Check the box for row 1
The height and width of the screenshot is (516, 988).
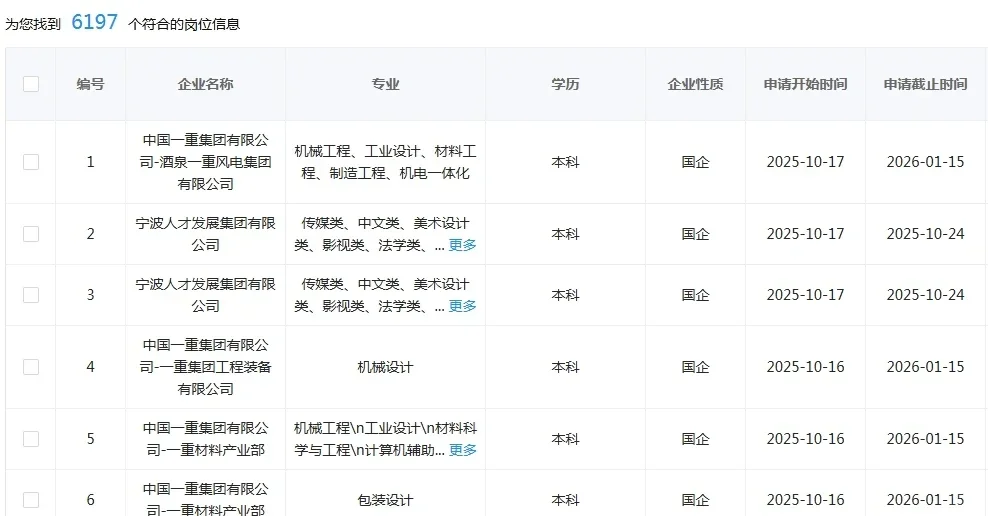[31, 162]
